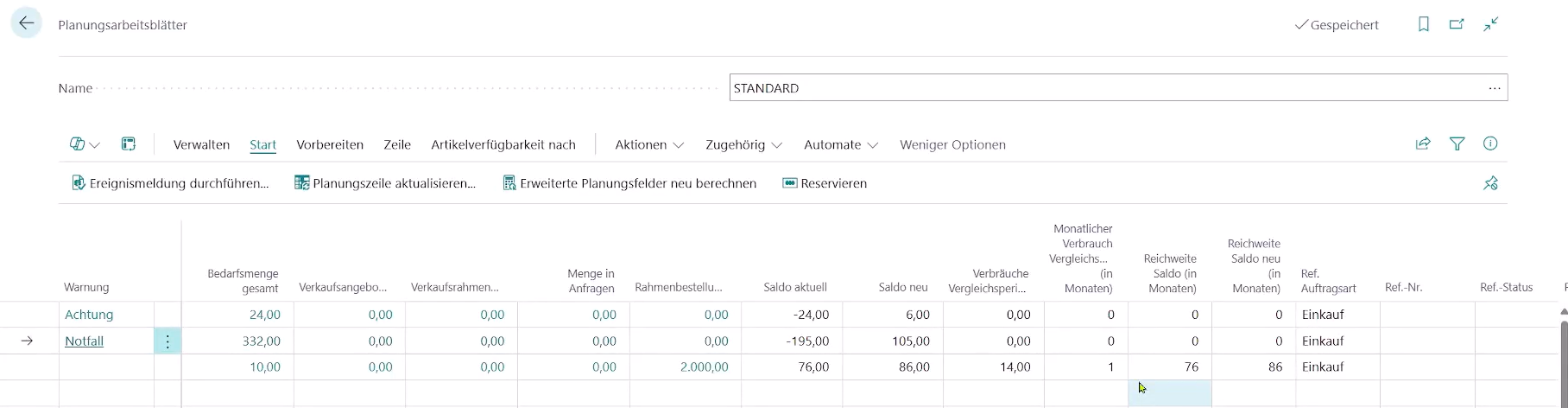Click the bookmark icon
This screenshot has height=408, width=1568.
pyautogui.click(x=1424, y=24)
